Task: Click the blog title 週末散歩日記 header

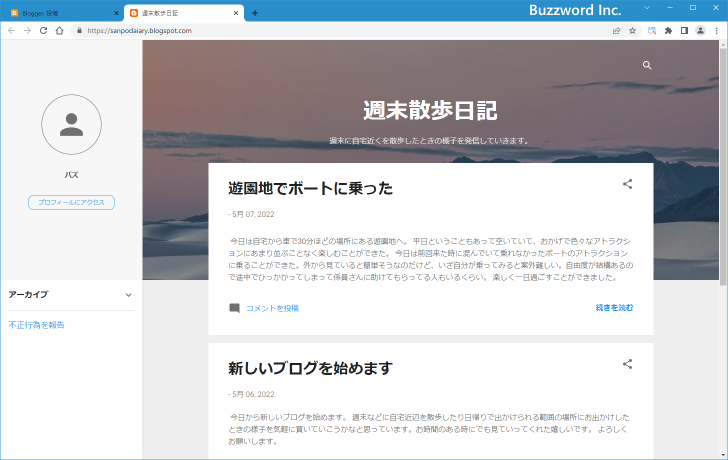Action: click(x=430, y=110)
